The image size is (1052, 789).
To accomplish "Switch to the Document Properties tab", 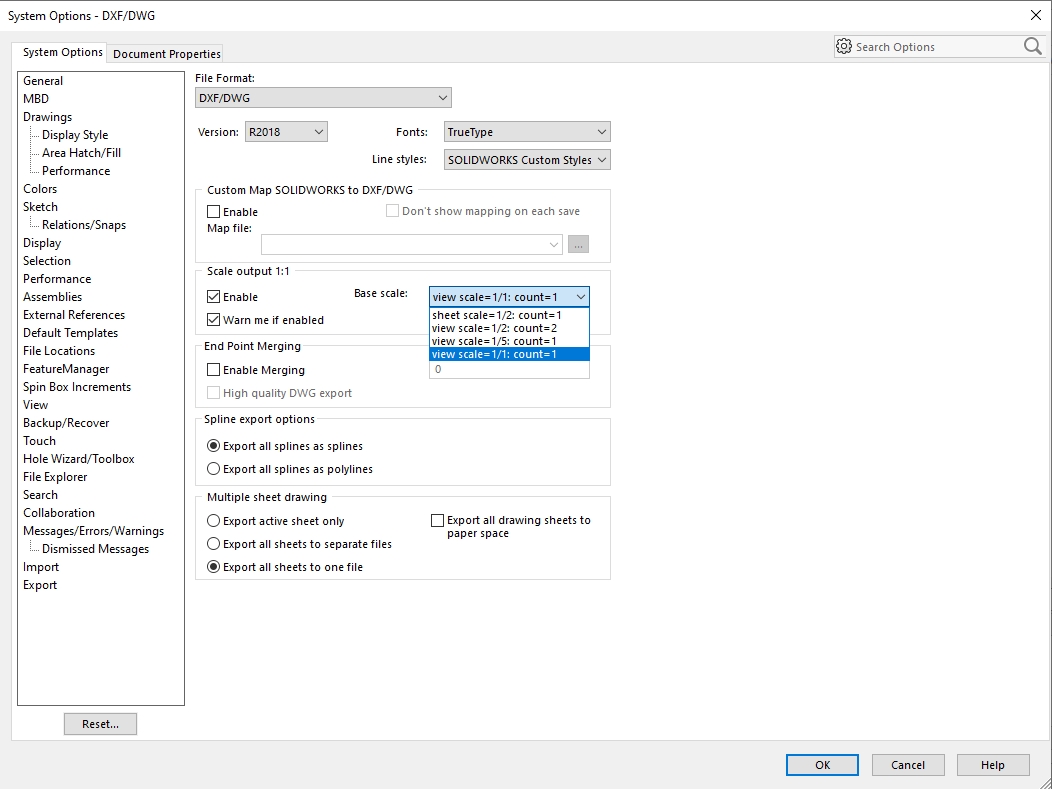I will (x=167, y=54).
